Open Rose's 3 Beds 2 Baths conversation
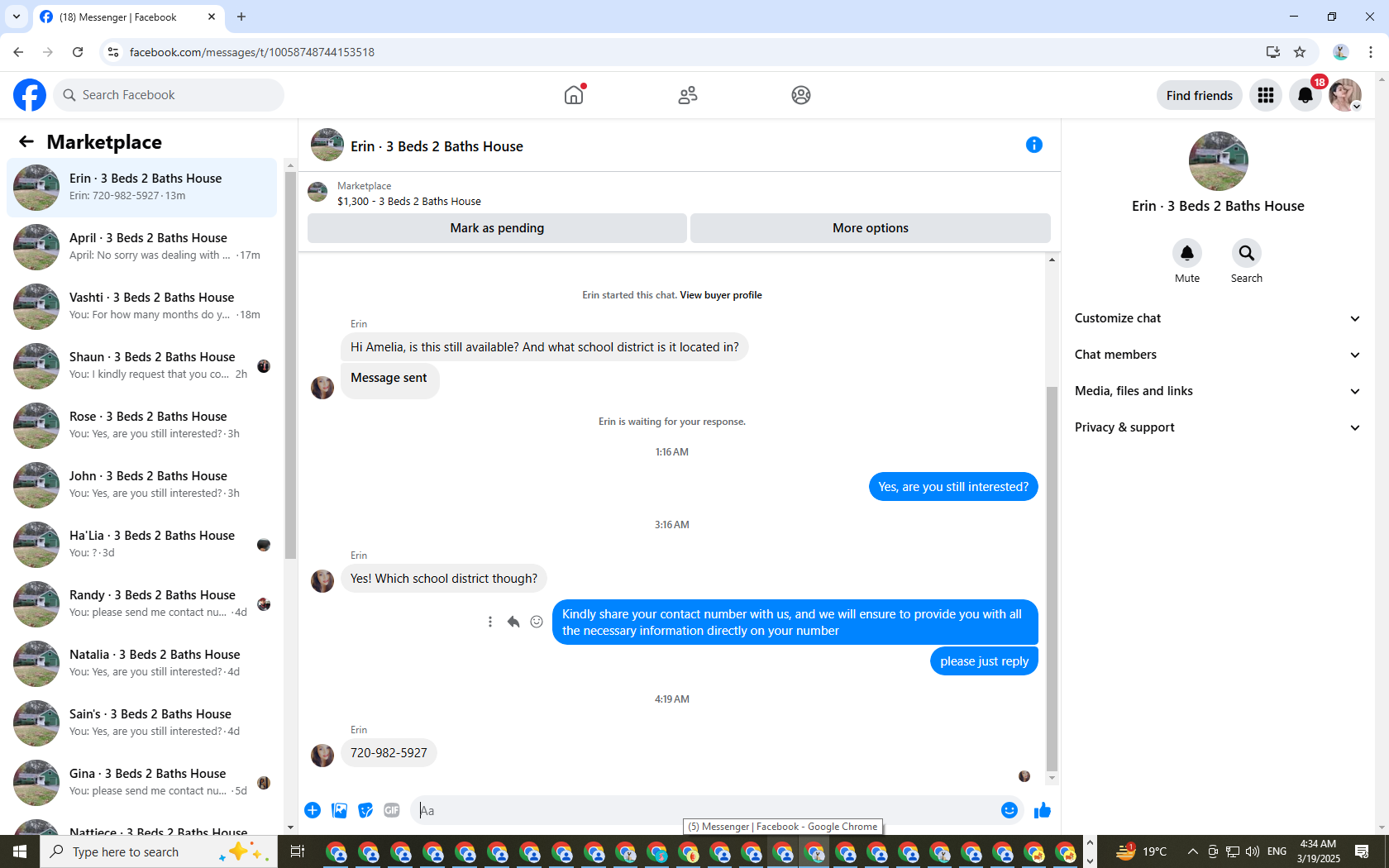The image size is (1389, 868). pos(142,426)
